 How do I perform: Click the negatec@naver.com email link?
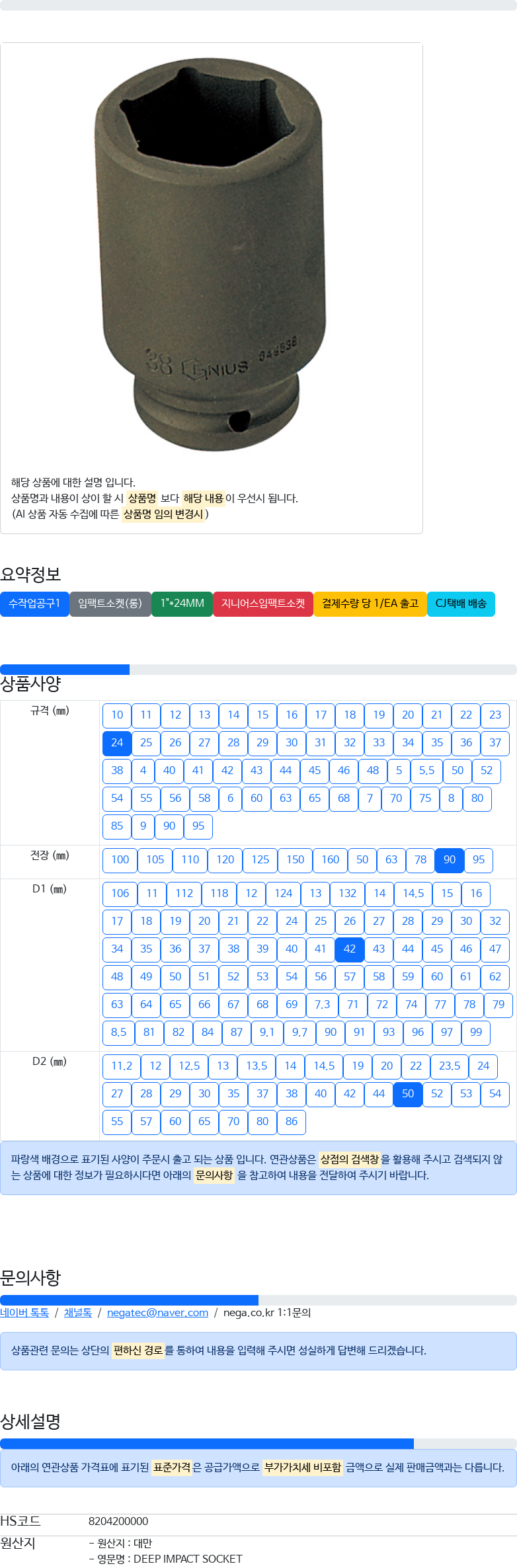157,1312
